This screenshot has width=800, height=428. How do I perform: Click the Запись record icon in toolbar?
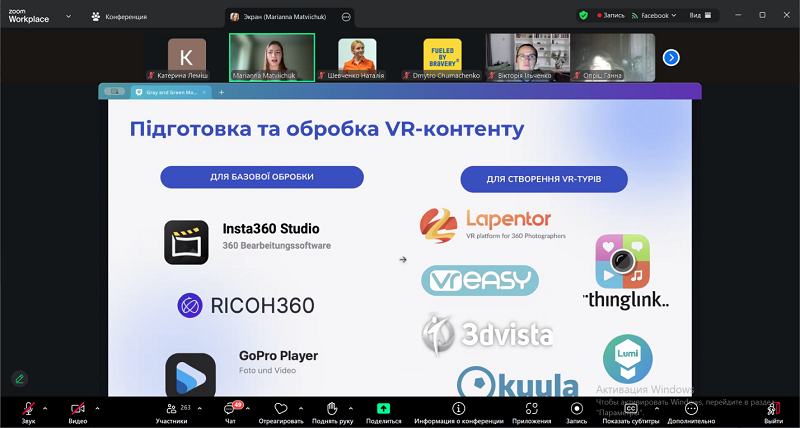pyautogui.click(x=576, y=410)
